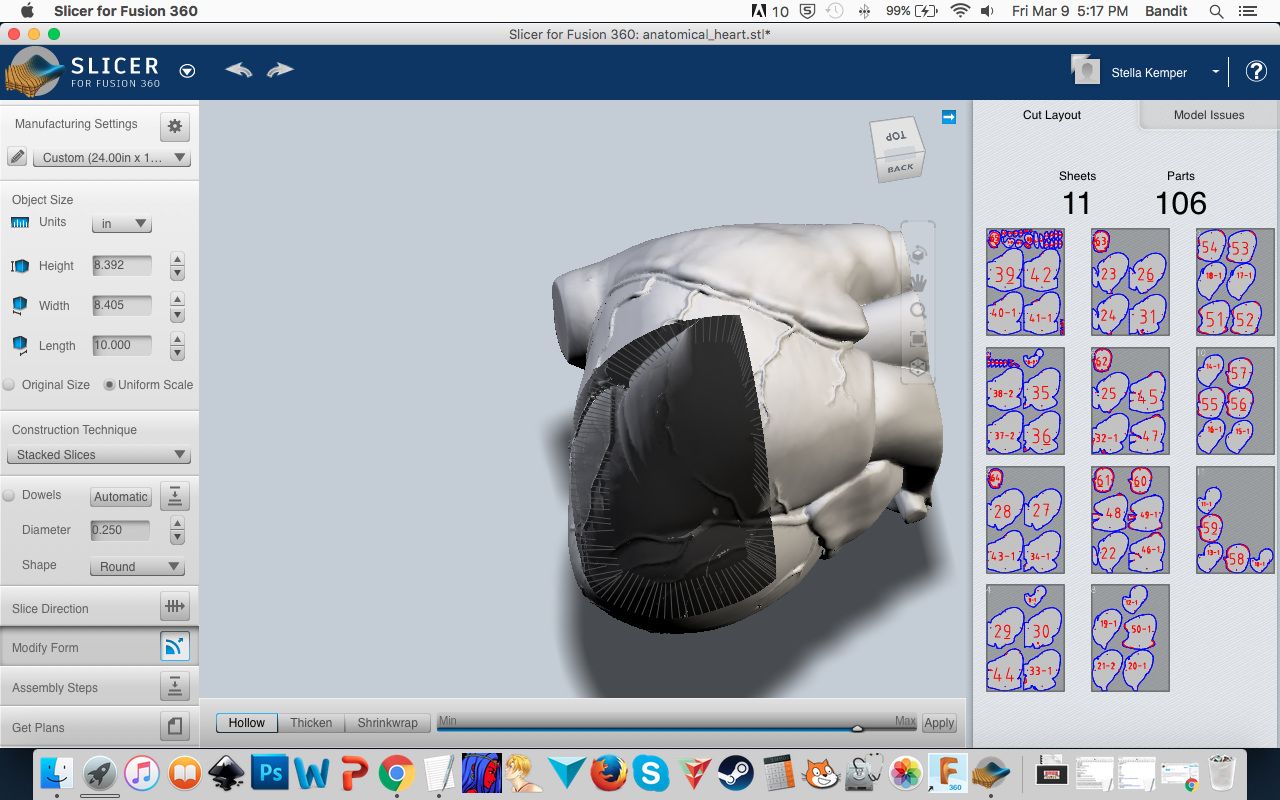The width and height of the screenshot is (1280, 800).
Task: Switch to the Cut Layout tab
Action: [x=1052, y=115]
